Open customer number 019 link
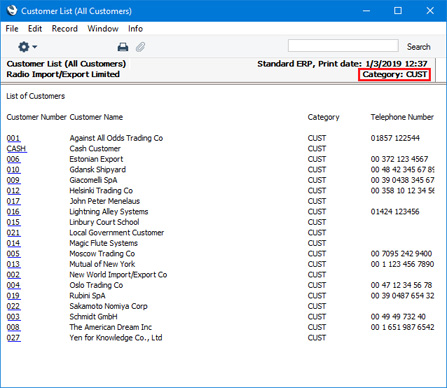The image size is (447, 388). pos(13,296)
